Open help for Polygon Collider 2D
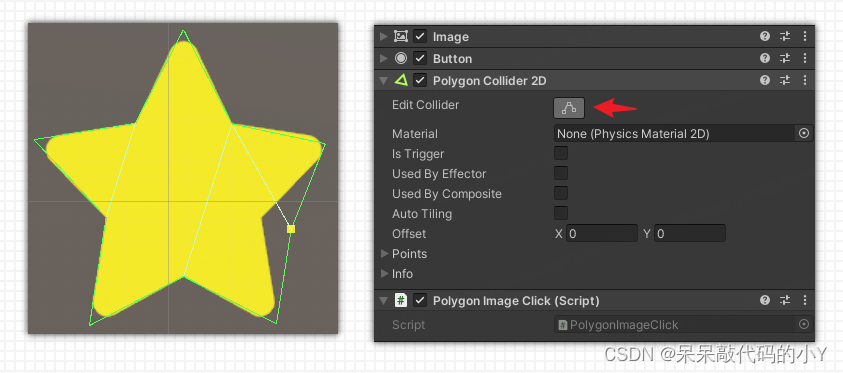The height and width of the screenshot is (373, 843). click(x=765, y=81)
